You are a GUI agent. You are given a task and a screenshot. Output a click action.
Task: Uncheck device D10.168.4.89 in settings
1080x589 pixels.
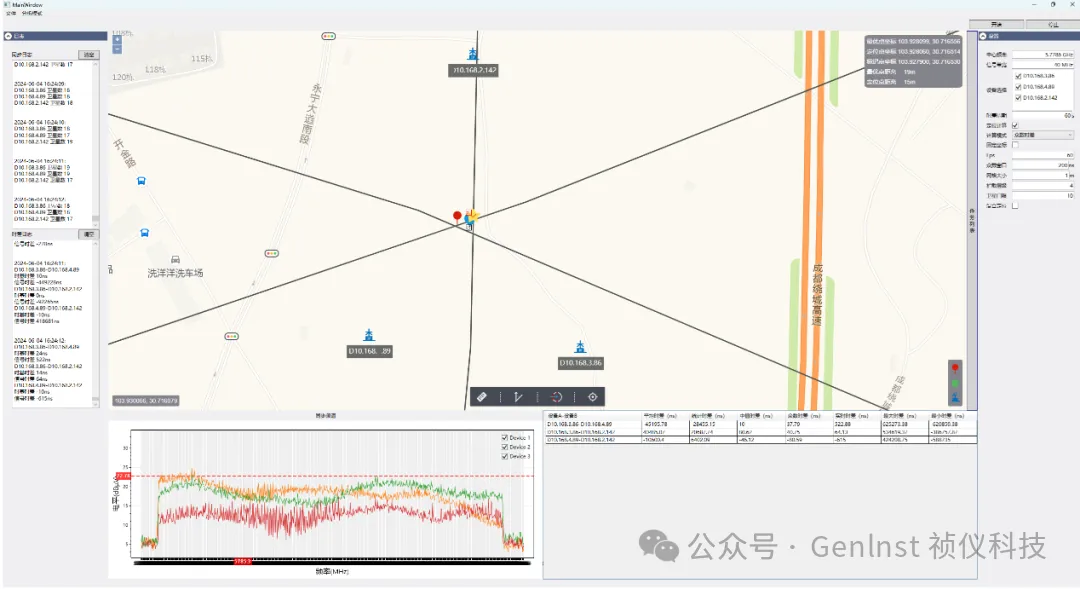(1018, 87)
